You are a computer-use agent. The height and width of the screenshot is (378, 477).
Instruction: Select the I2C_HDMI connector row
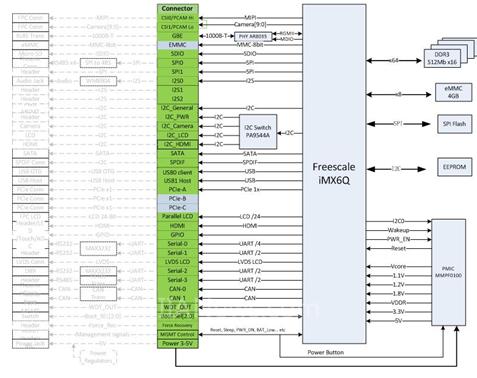click(x=178, y=144)
